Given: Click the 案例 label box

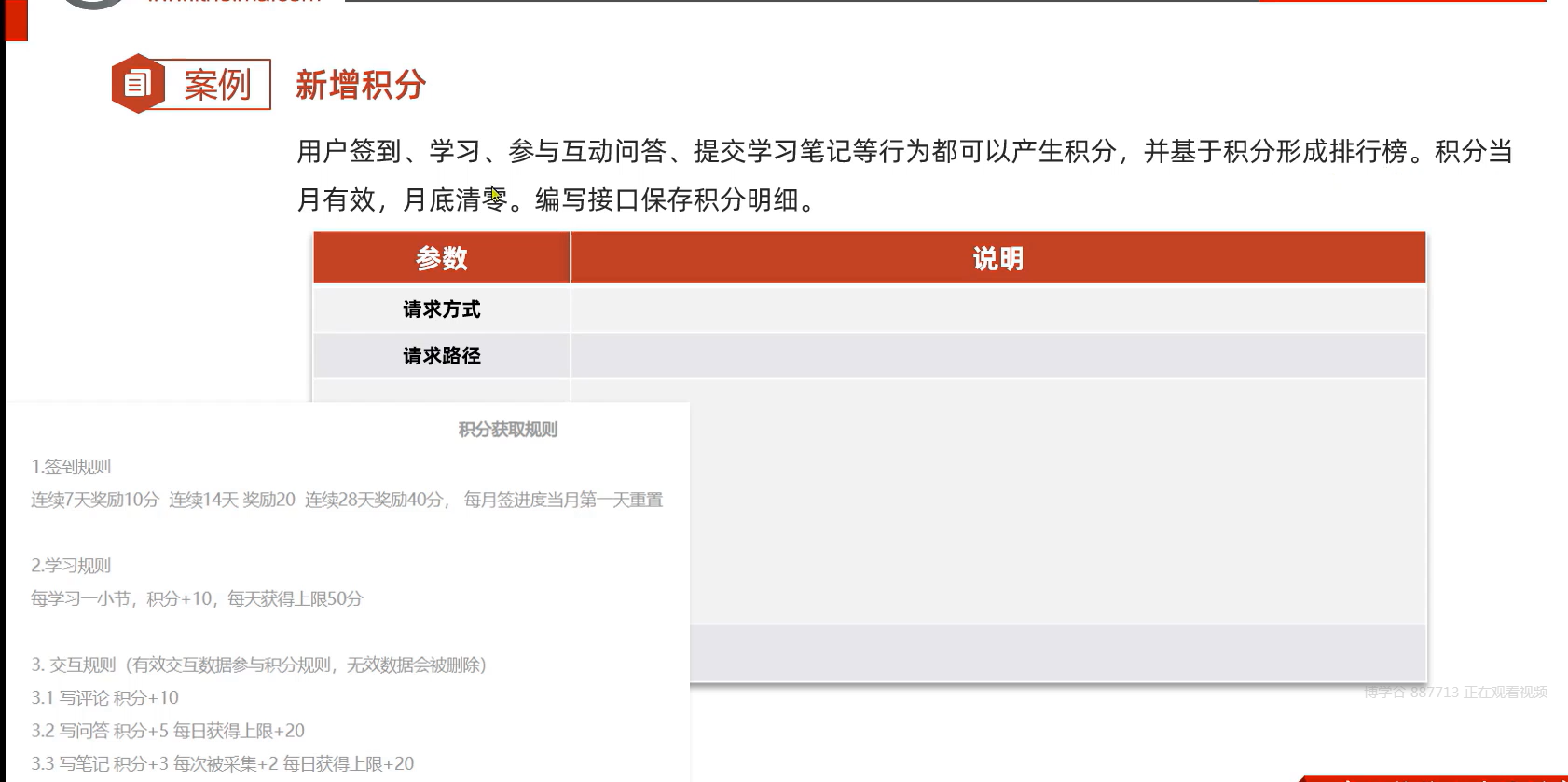Looking at the screenshot, I should 217,85.
